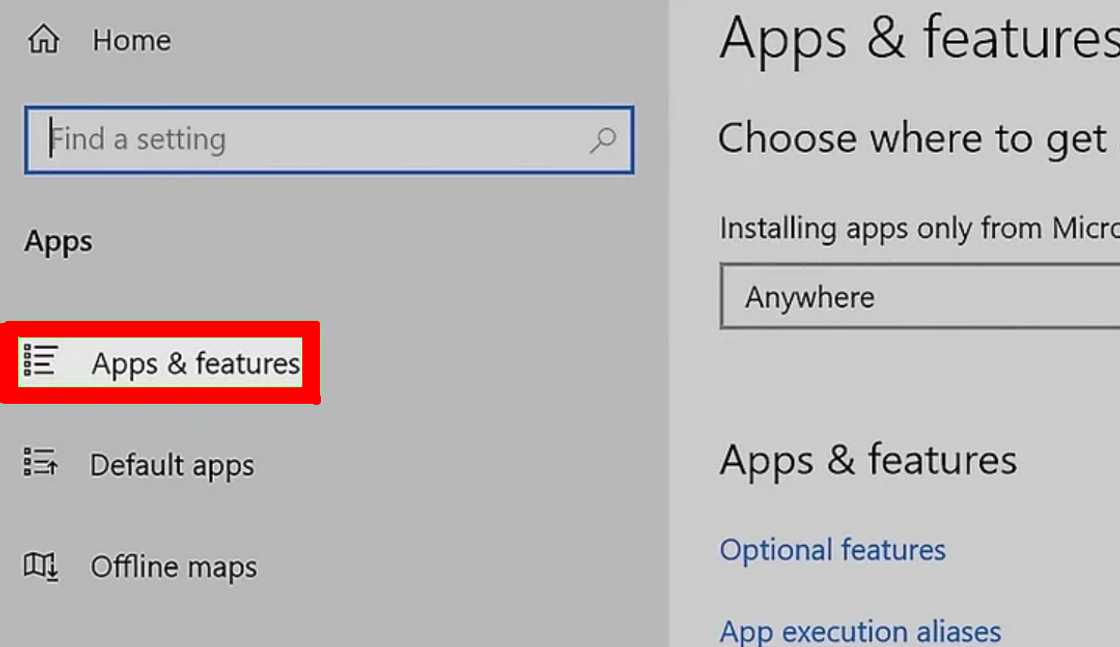Click the Apps & features list icon
The image size is (1120, 647).
point(41,361)
